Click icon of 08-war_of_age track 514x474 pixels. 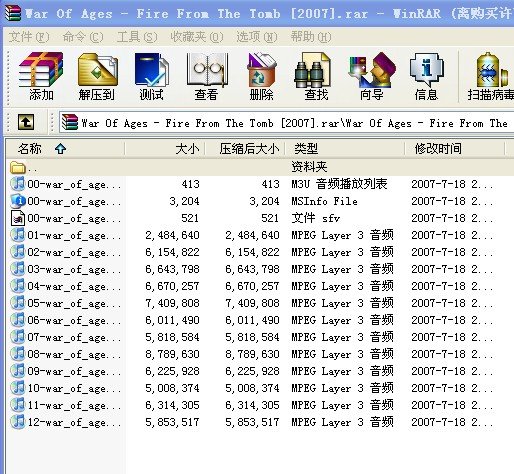click(x=18, y=354)
